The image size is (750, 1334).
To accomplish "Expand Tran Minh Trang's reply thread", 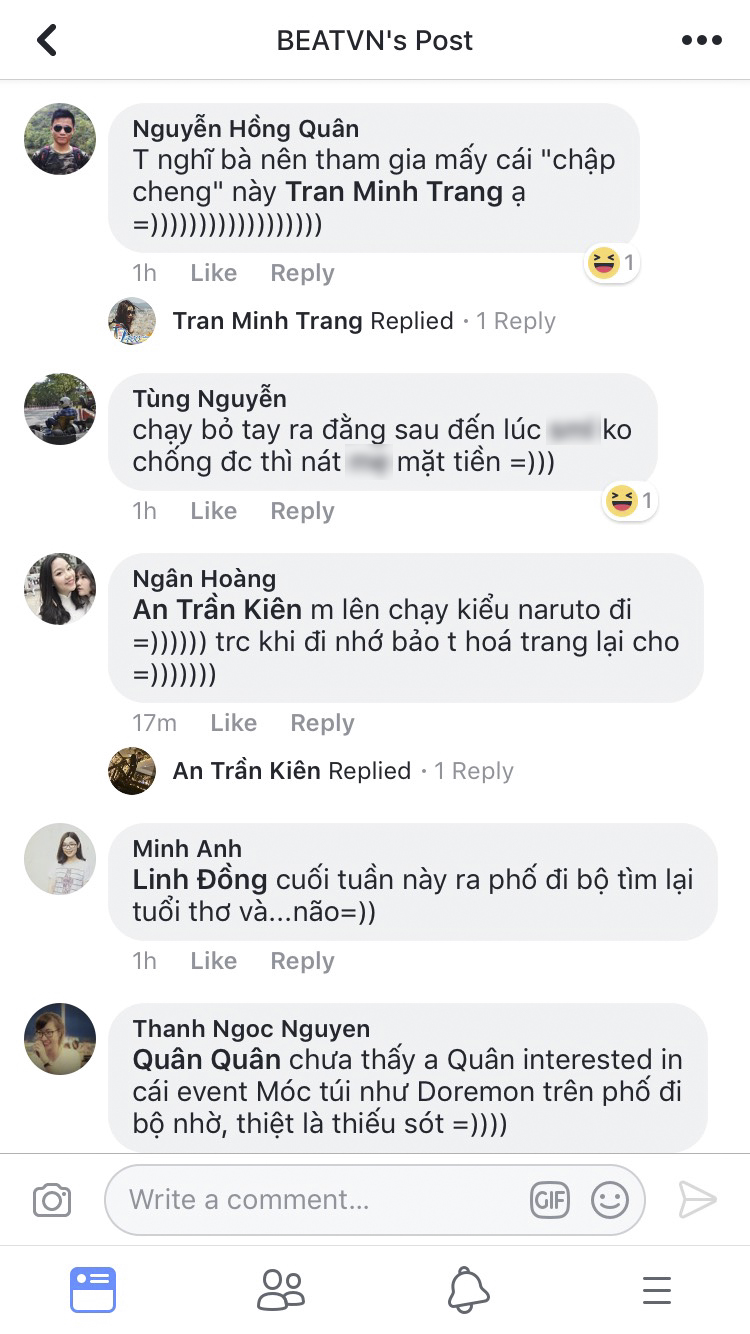I will [363, 321].
